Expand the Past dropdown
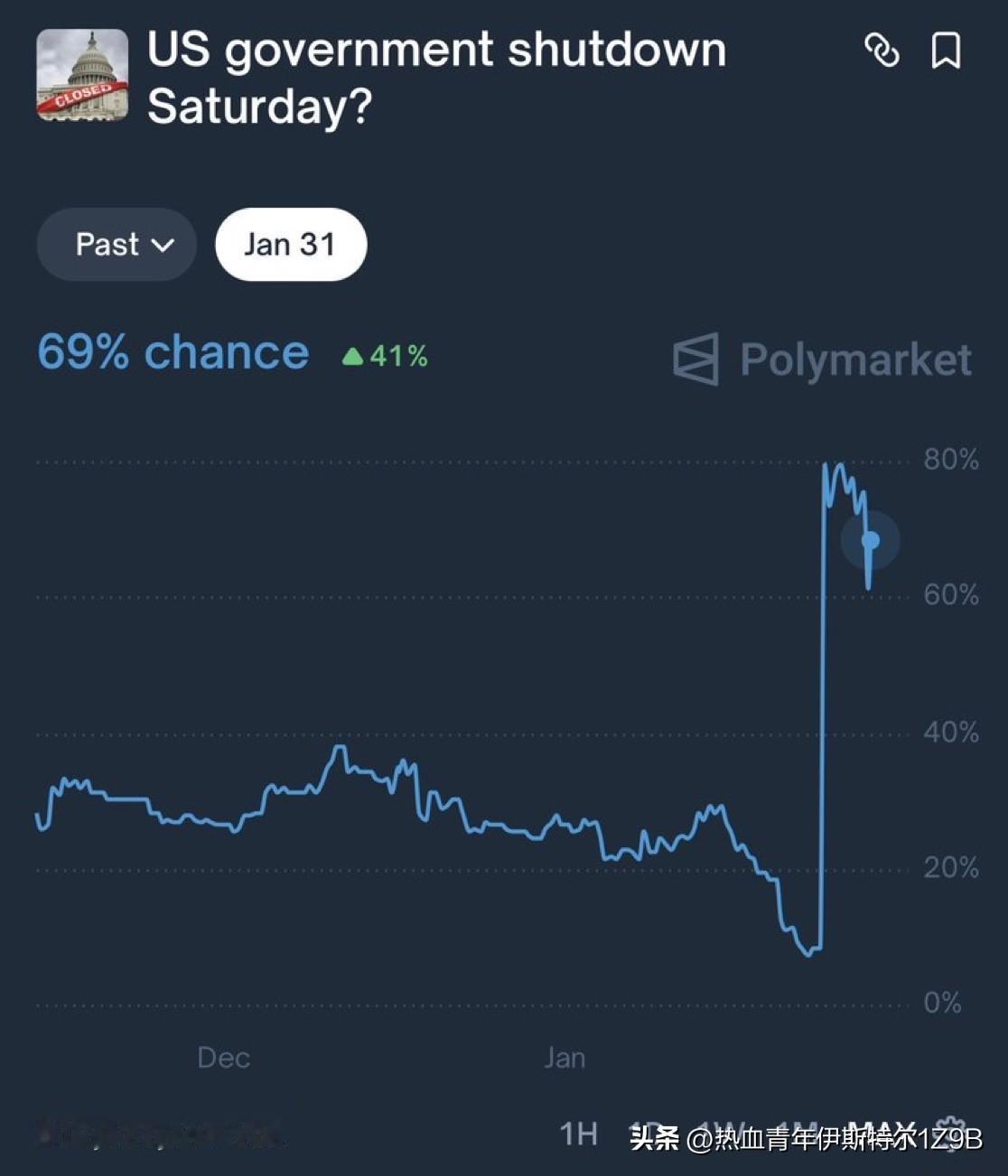The image size is (1008, 1176). coord(116,245)
